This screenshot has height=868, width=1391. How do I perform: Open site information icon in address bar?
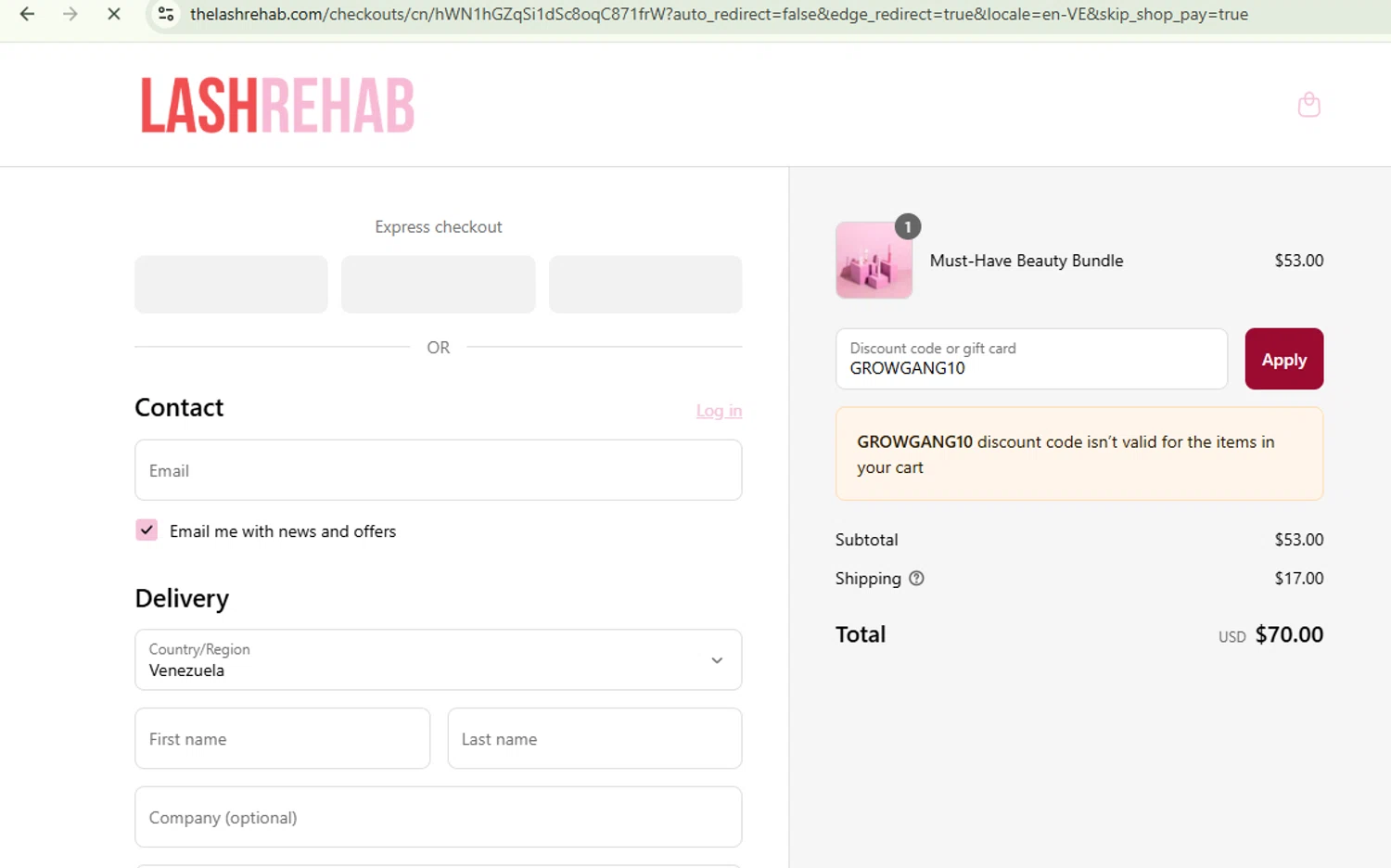tap(166, 14)
